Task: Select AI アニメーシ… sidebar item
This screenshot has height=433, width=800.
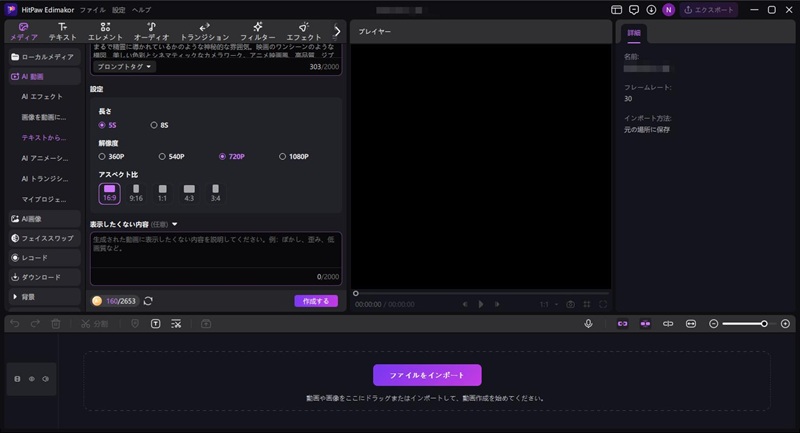Action: (x=44, y=158)
